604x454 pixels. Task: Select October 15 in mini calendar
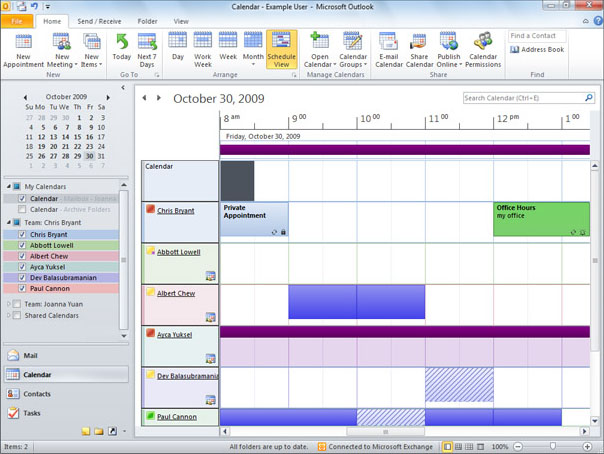(77, 137)
